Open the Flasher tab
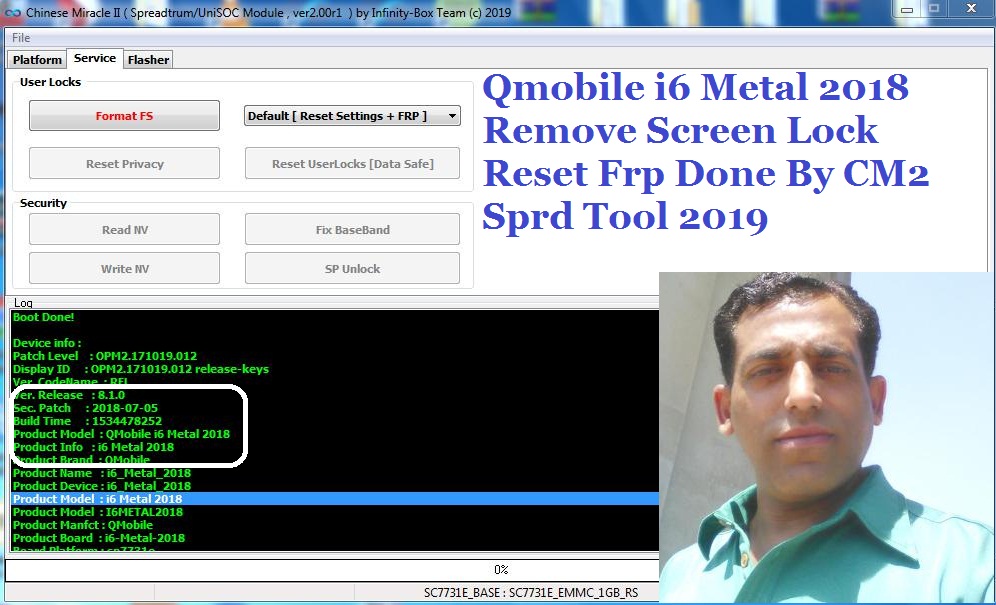Screen dimensions: 996x605 click(148, 60)
